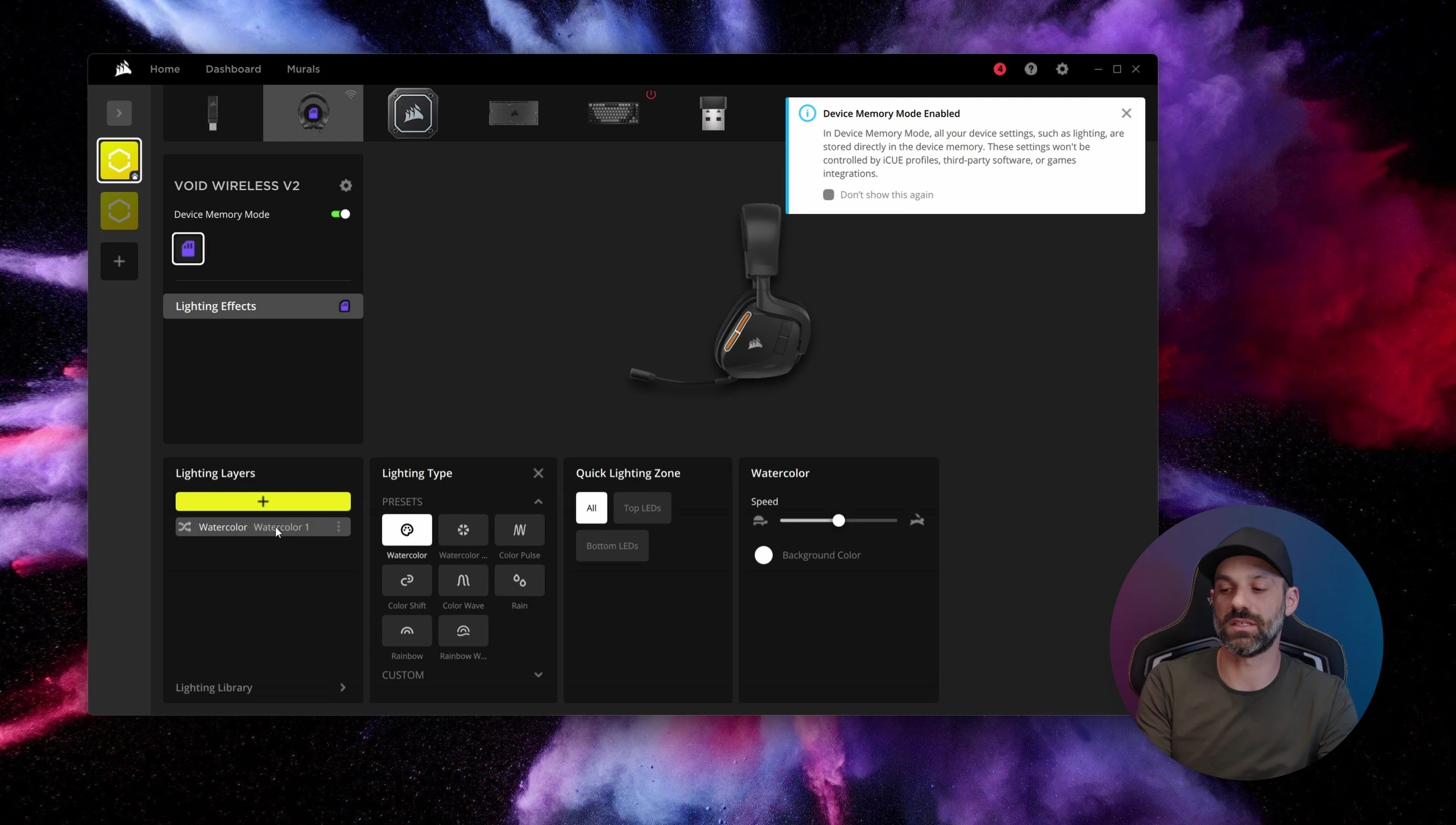Screen dimensions: 1456x825
Task: Choose the Rainbow preset
Action: pyautogui.click(x=407, y=630)
